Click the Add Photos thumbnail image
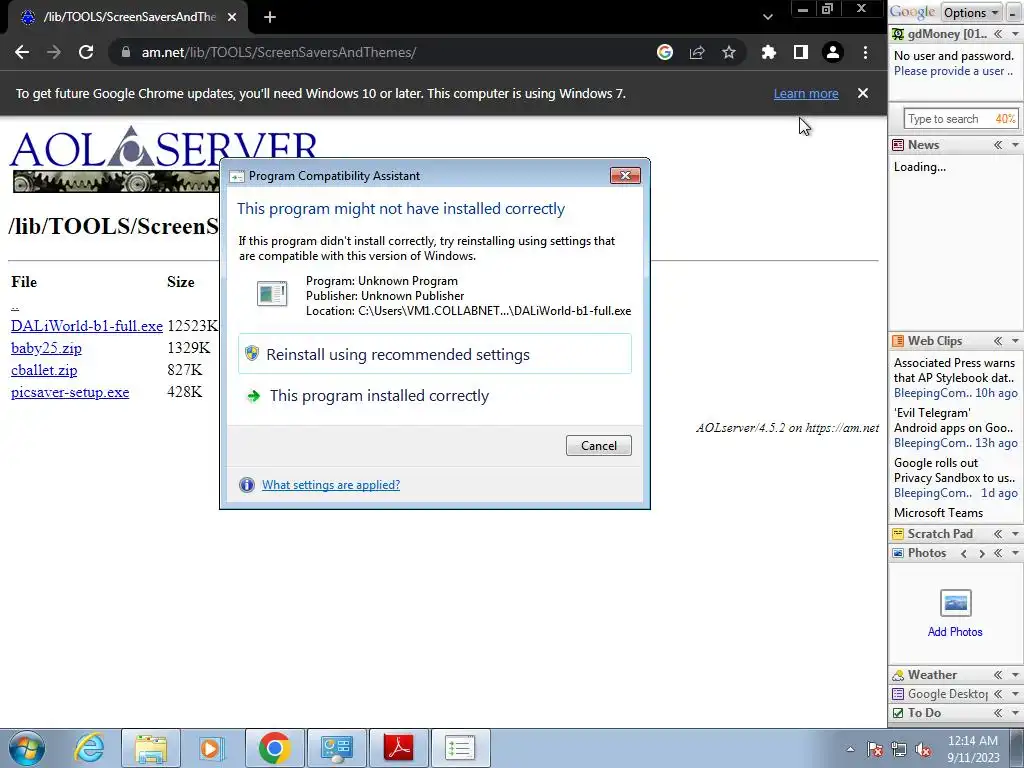 955,603
